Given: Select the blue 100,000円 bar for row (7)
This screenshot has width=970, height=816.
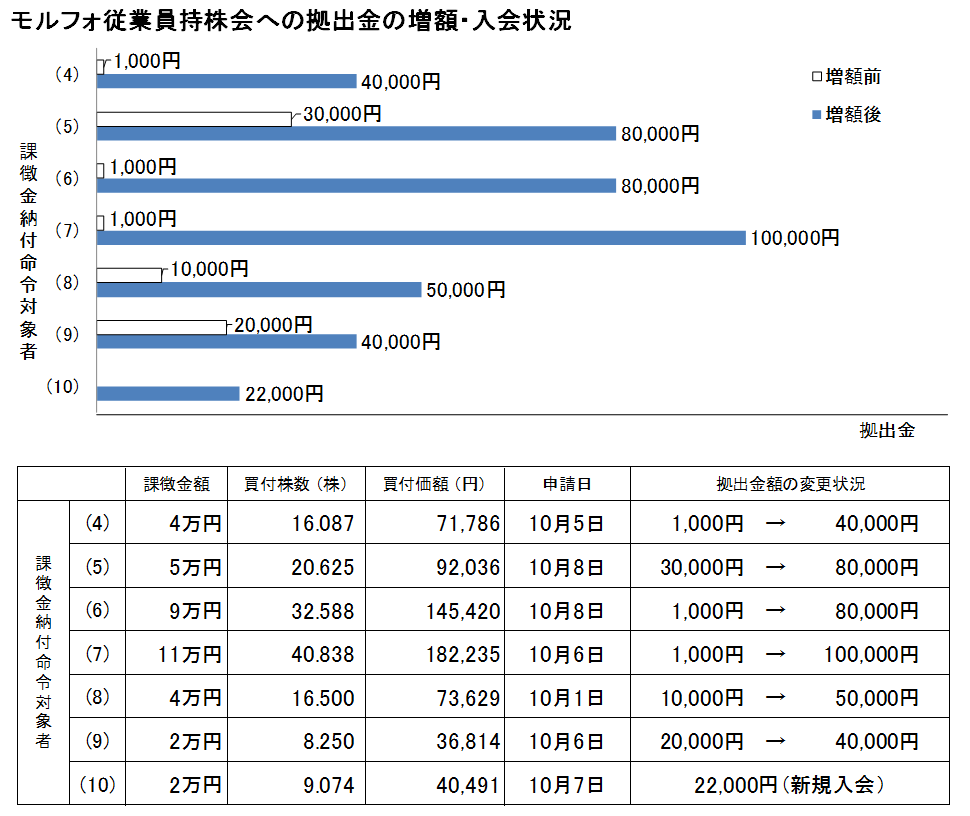Looking at the screenshot, I should tap(420, 237).
